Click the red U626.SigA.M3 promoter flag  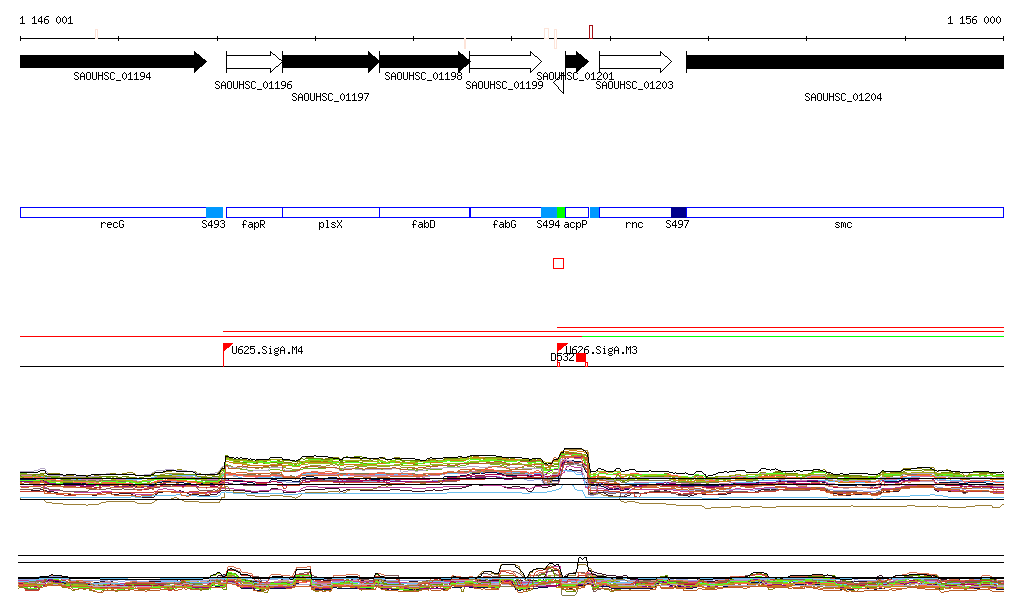561,347
